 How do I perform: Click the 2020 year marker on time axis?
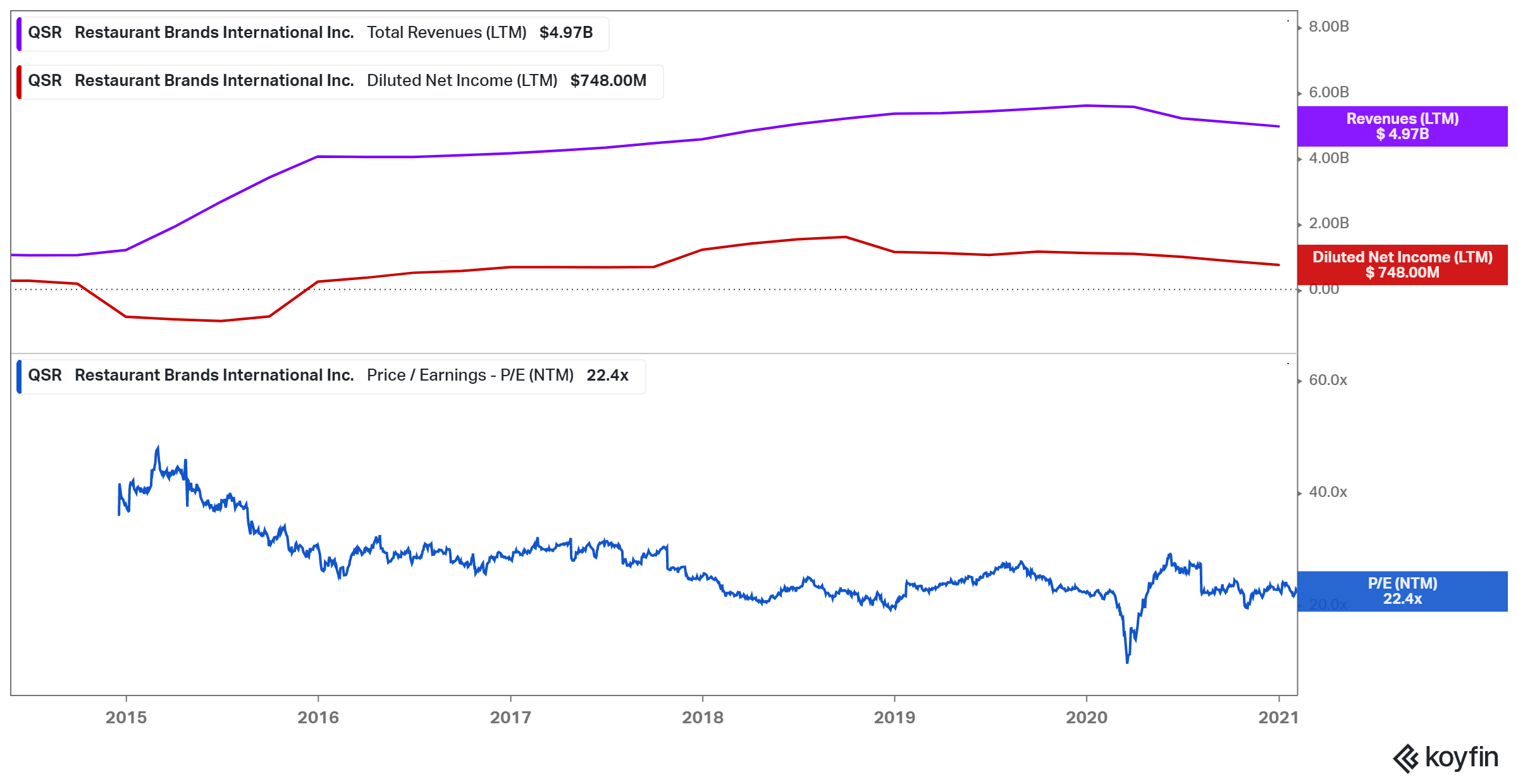[1086, 717]
